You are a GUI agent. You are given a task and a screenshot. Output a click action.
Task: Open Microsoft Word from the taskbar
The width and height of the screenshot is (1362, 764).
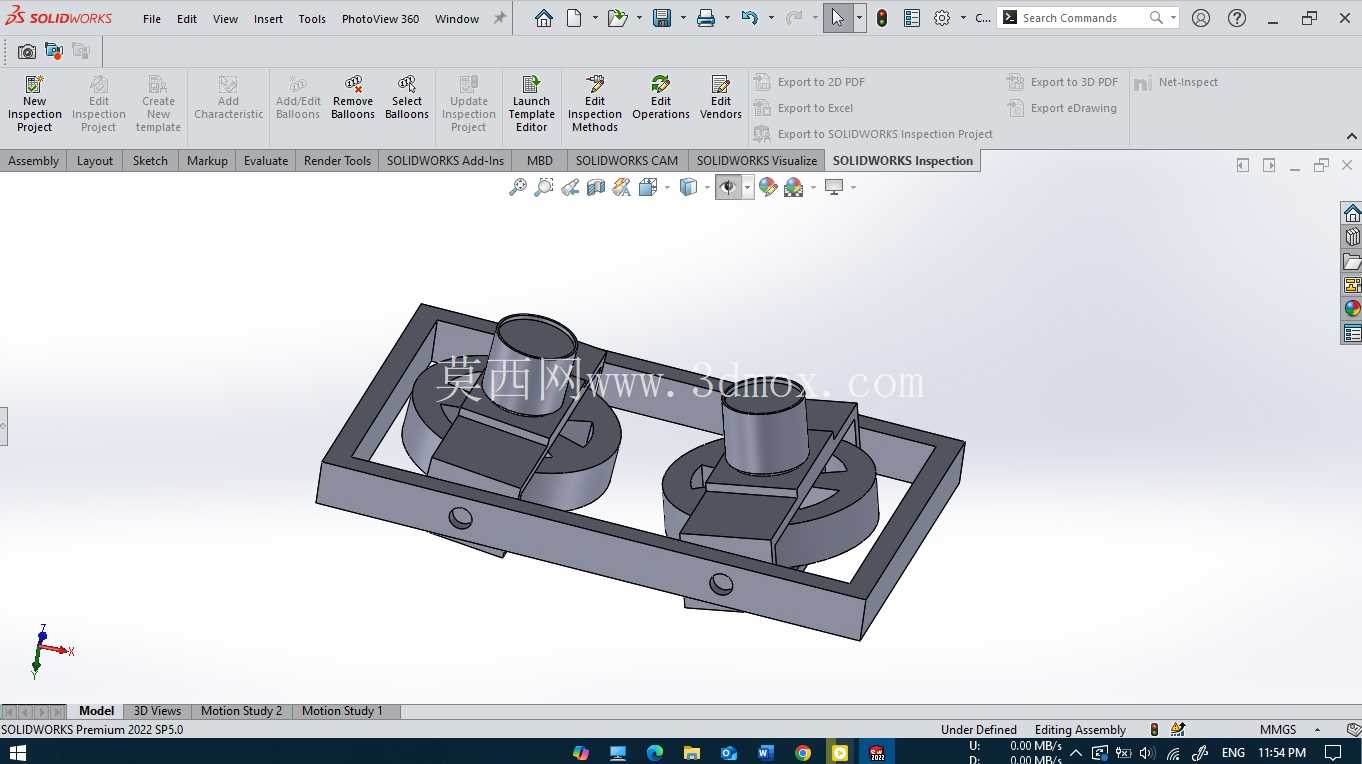[766, 752]
